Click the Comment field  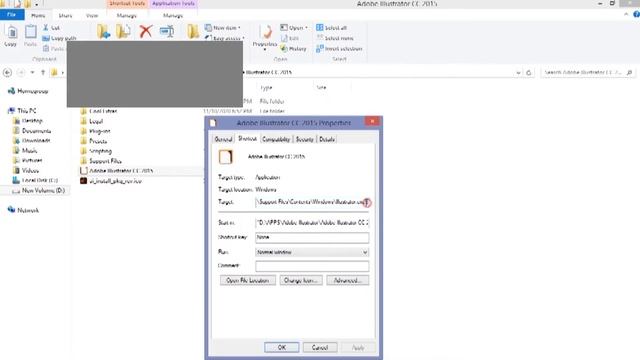coord(312,266)
